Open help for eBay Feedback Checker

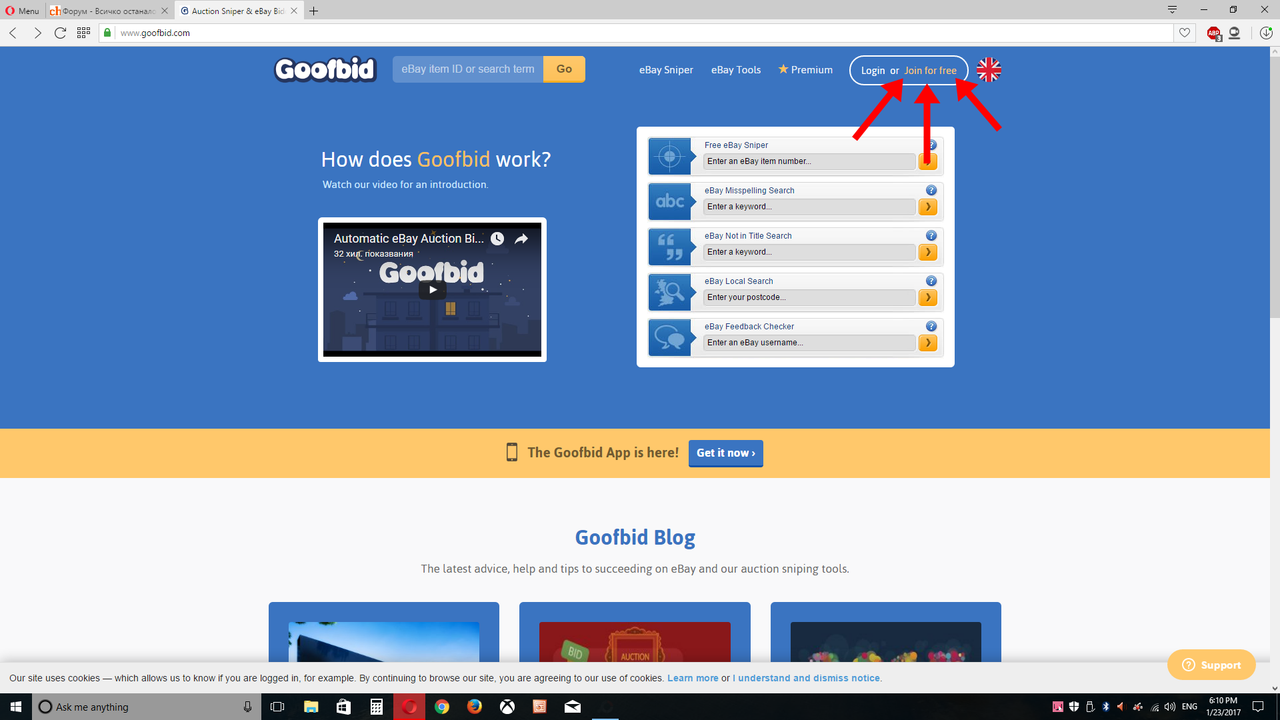931,326
